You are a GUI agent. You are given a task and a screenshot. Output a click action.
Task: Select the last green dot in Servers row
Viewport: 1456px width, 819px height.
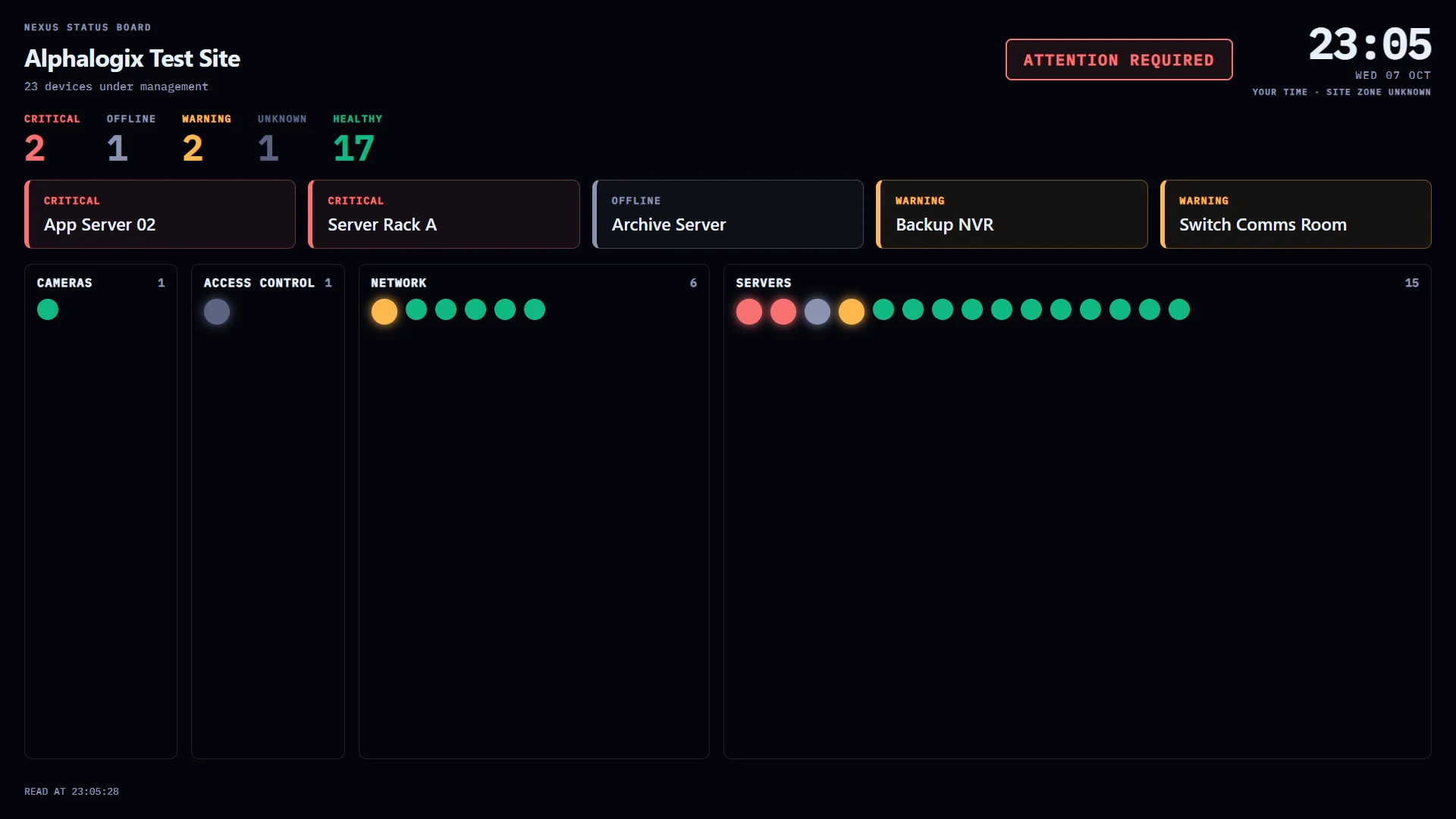pyautogui.click(x=1179, y=309)
